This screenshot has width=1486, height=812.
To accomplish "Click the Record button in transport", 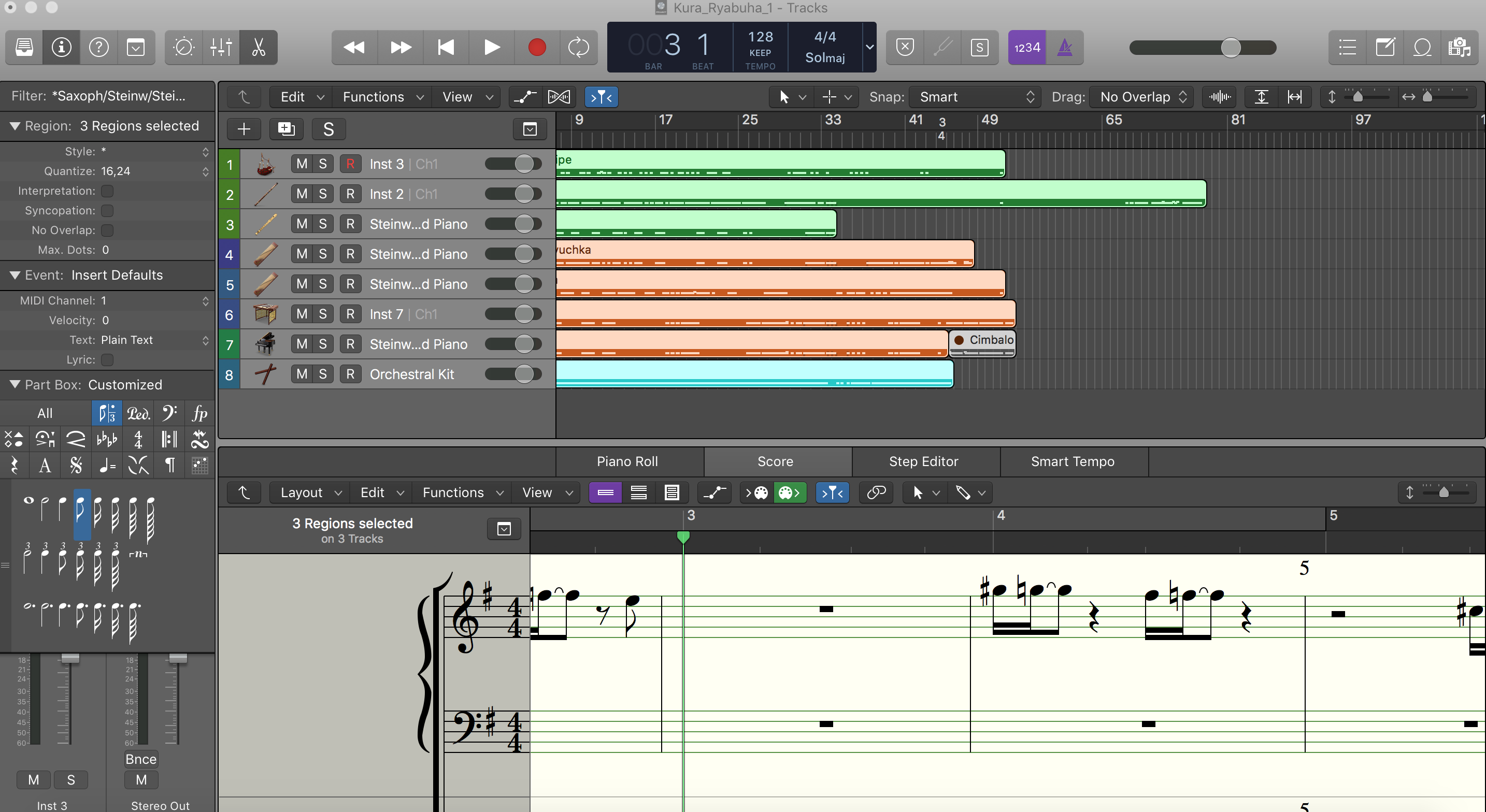I will click(536, 47).
